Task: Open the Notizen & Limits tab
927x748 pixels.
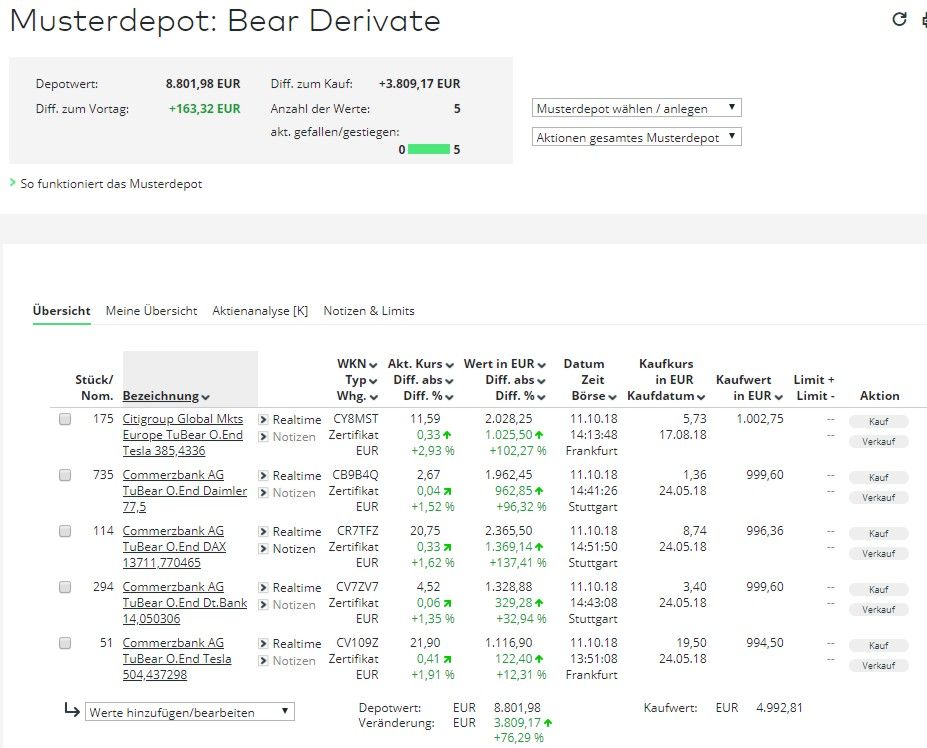Action: click(371, 311)
